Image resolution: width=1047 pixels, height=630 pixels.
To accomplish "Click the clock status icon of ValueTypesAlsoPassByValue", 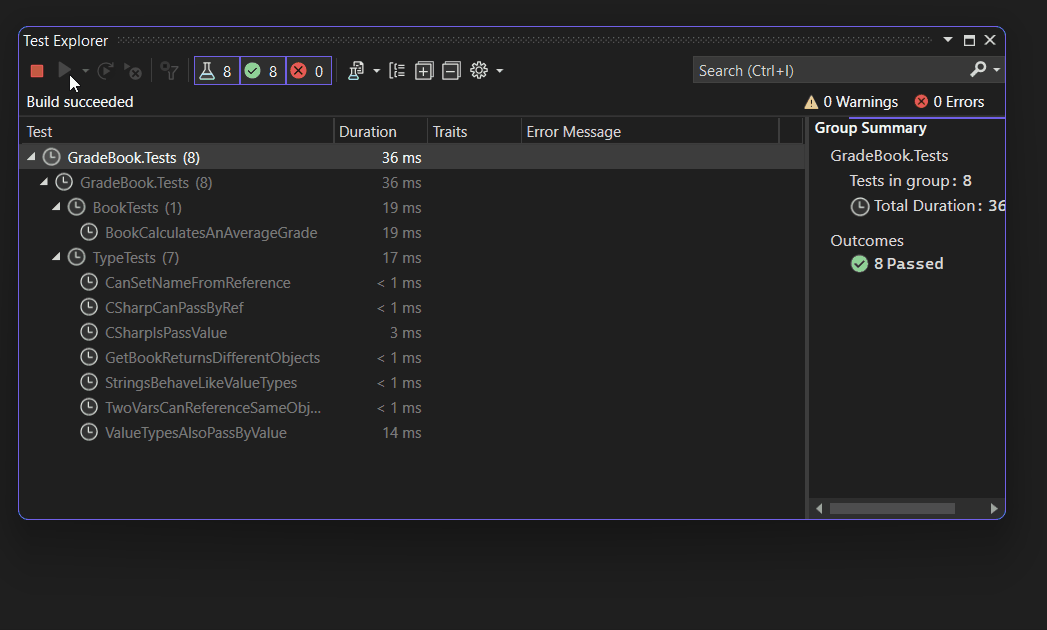I will click(89, 432).
